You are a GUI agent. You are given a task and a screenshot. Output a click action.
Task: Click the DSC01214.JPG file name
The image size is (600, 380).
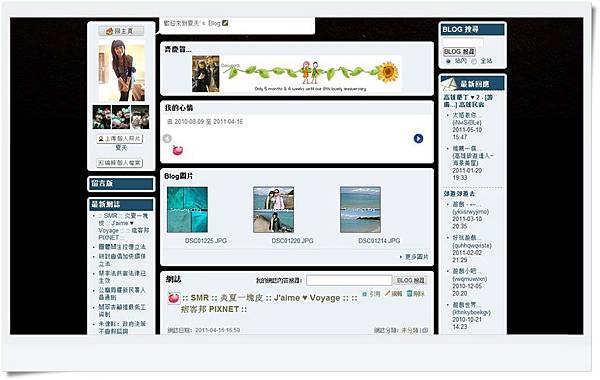pos(379,241)
